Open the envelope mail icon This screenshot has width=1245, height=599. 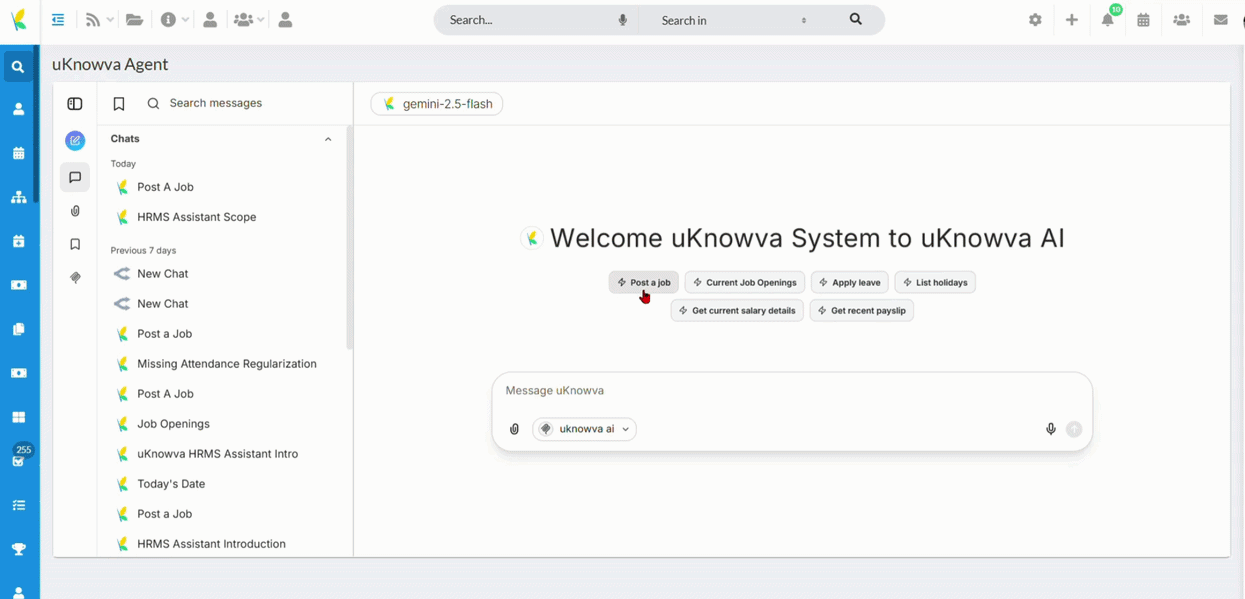(1220, 20)
